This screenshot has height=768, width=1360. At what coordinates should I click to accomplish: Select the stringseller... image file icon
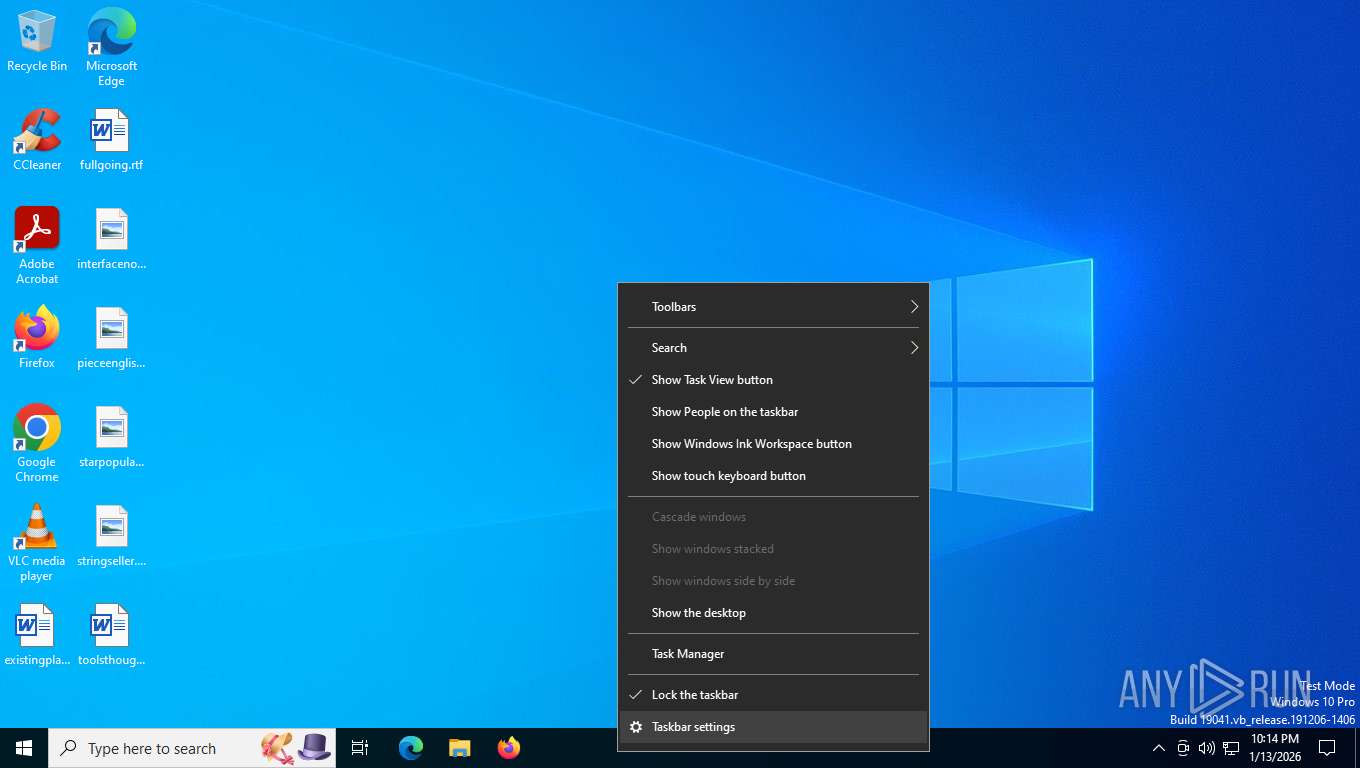111,536
